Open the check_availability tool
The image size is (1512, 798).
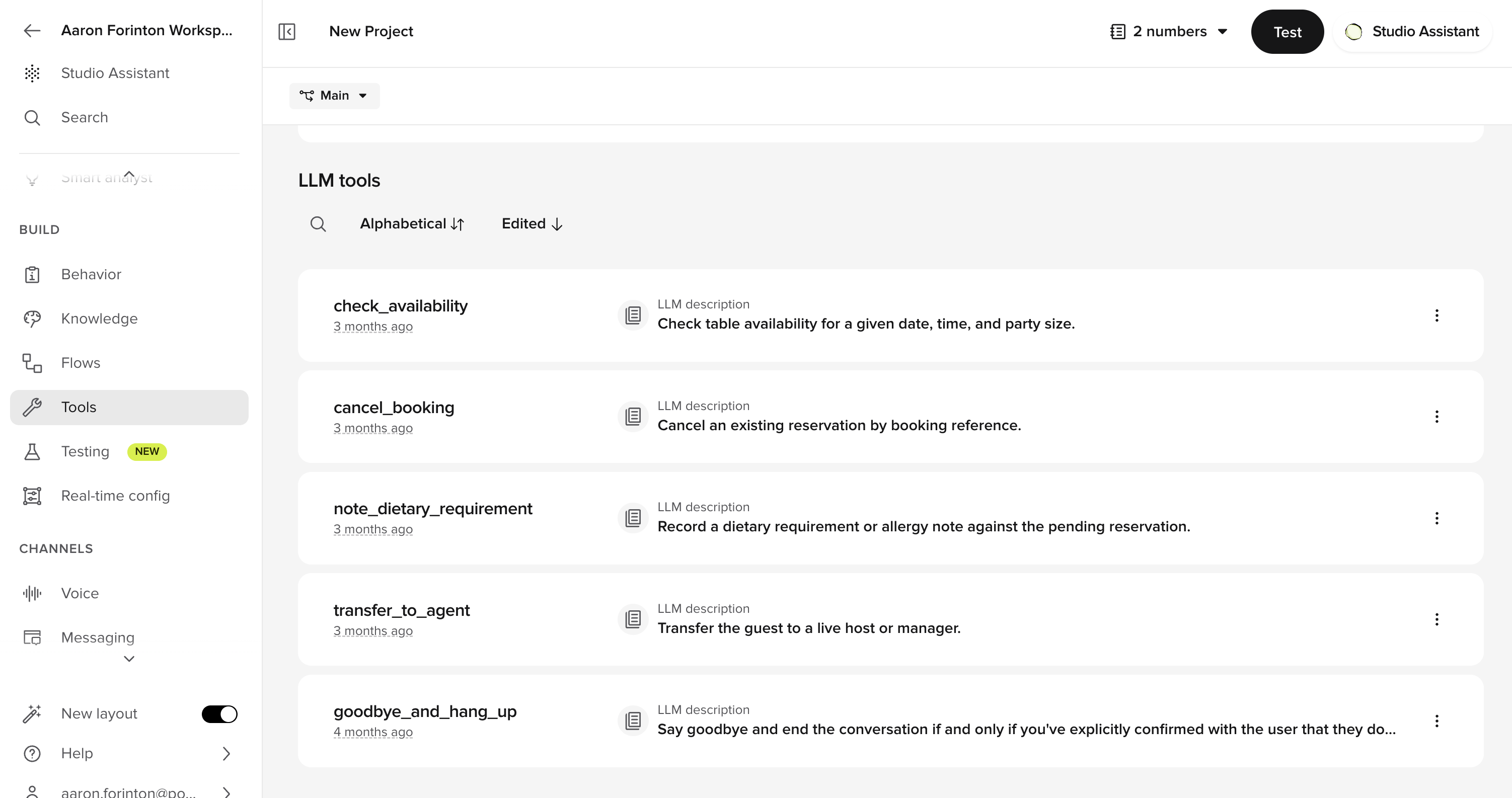[x=400, y=306]
